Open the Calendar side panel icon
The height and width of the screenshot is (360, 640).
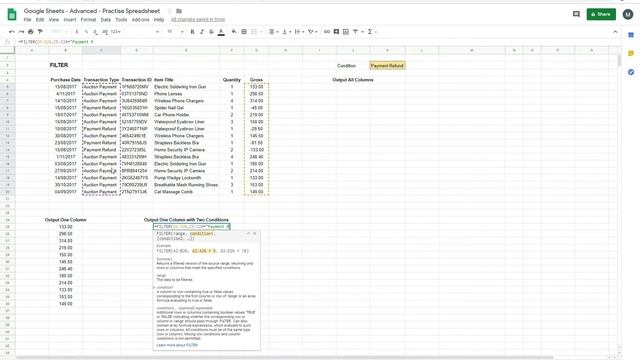point(631,36)
